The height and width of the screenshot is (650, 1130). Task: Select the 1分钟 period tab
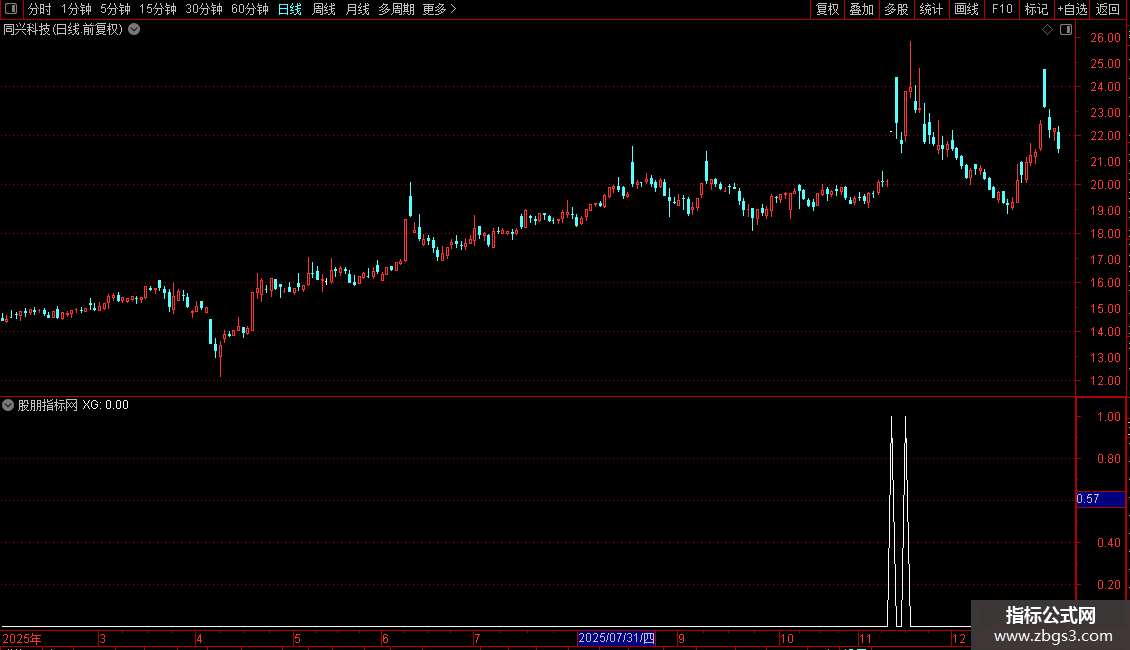tap(76, 9)
